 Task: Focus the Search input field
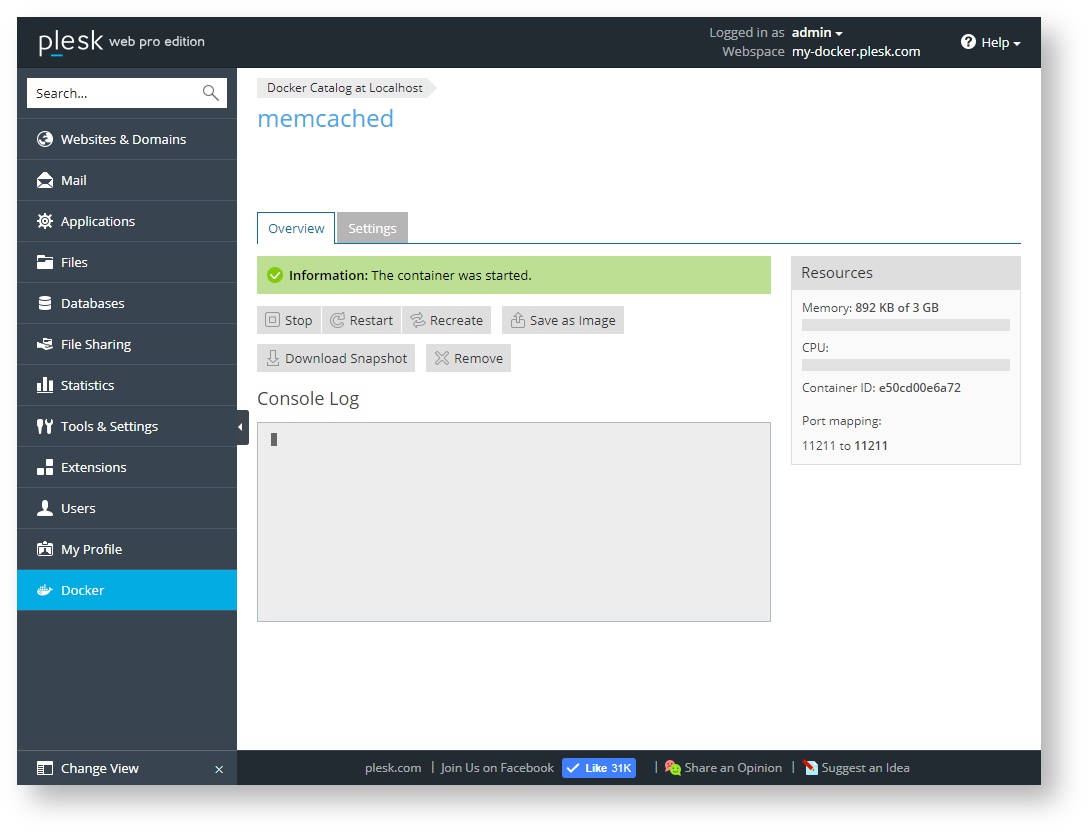pos(112,93)
